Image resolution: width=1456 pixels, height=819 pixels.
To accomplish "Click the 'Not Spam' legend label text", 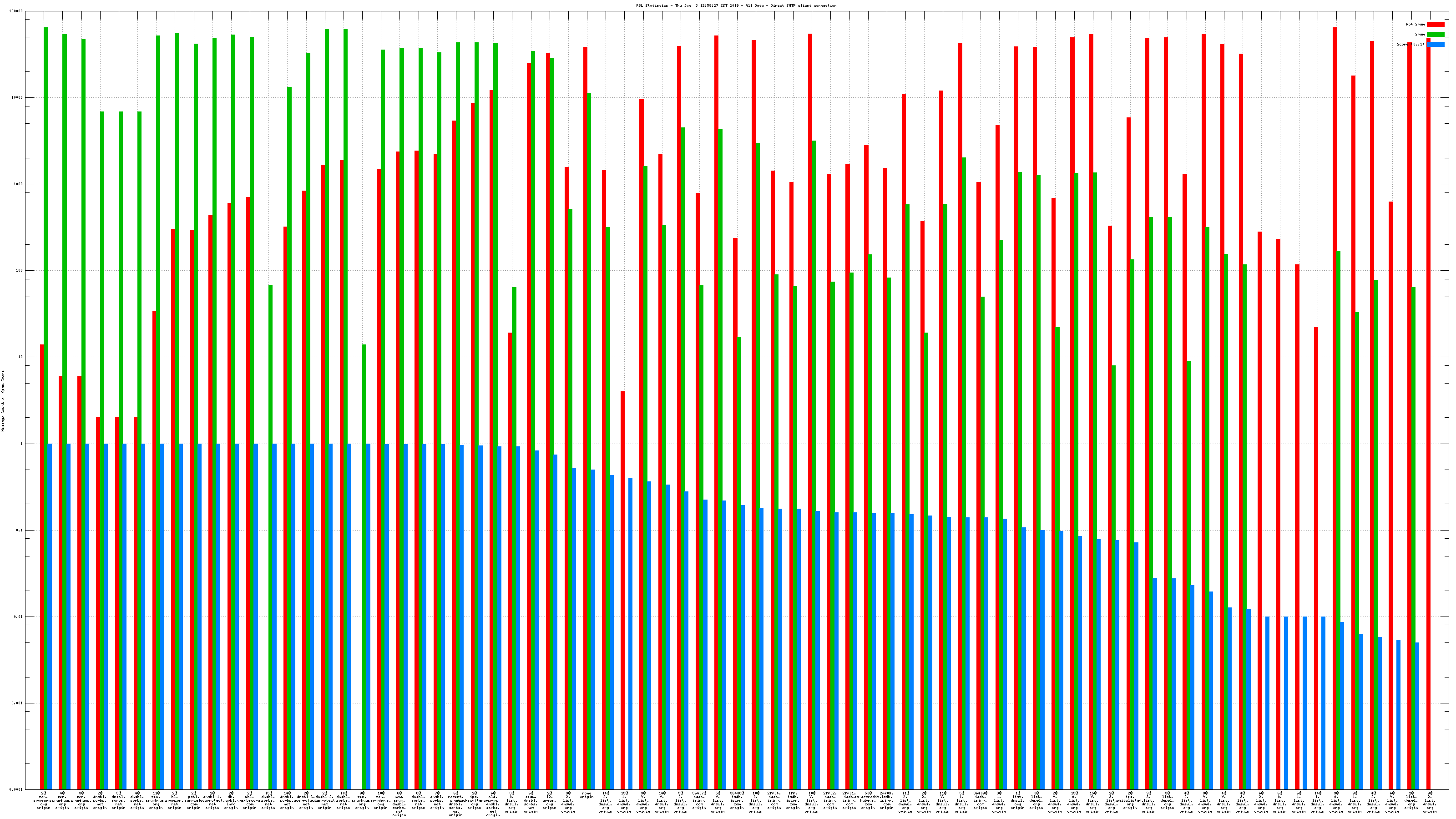I will point(1416,24).
